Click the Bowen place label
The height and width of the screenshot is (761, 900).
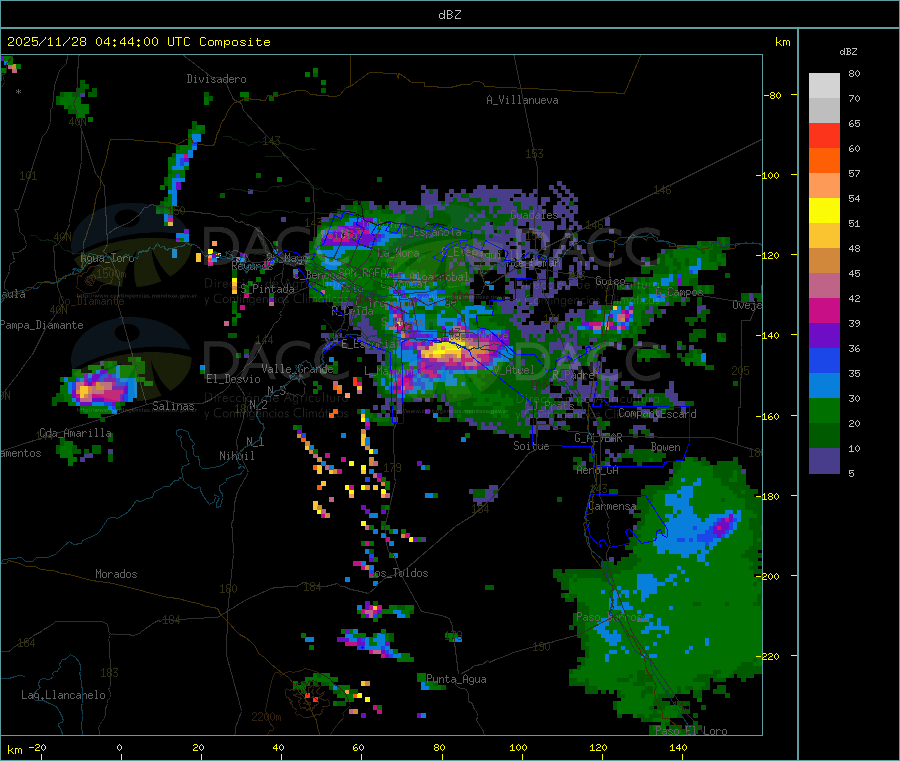(x=665, y=447)
